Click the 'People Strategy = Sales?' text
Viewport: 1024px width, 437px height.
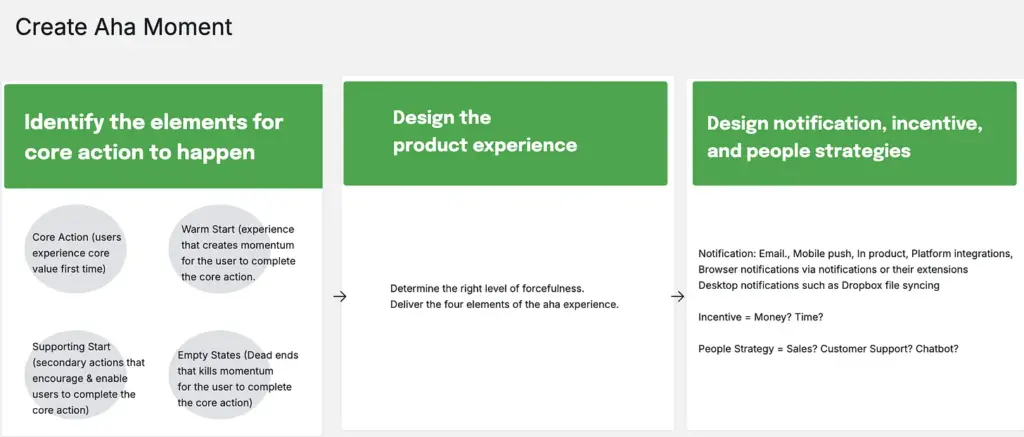(829, 347)
